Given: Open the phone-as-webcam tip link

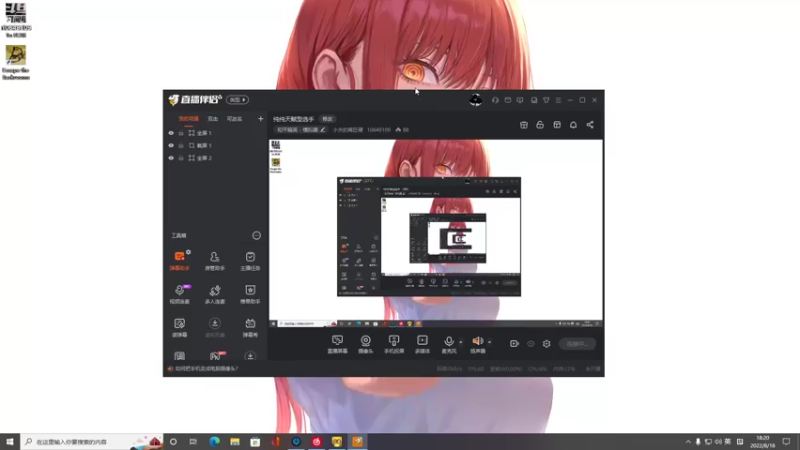Looking at the screenshot, I should (x=206, y=368).
